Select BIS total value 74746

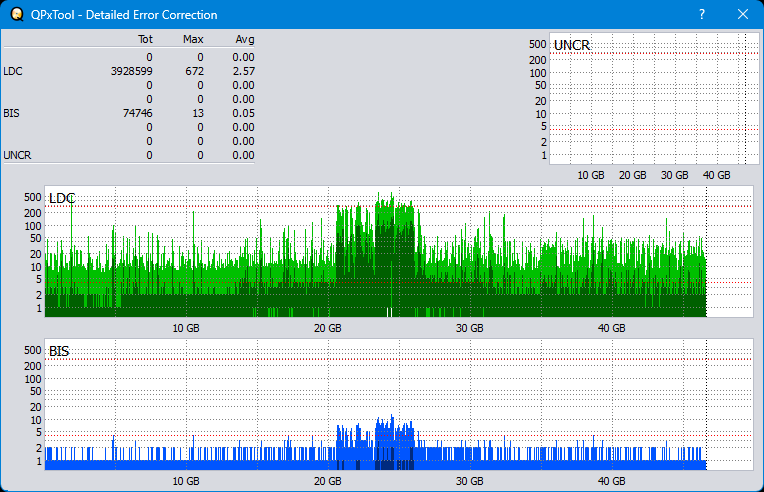tap(137, 113)
